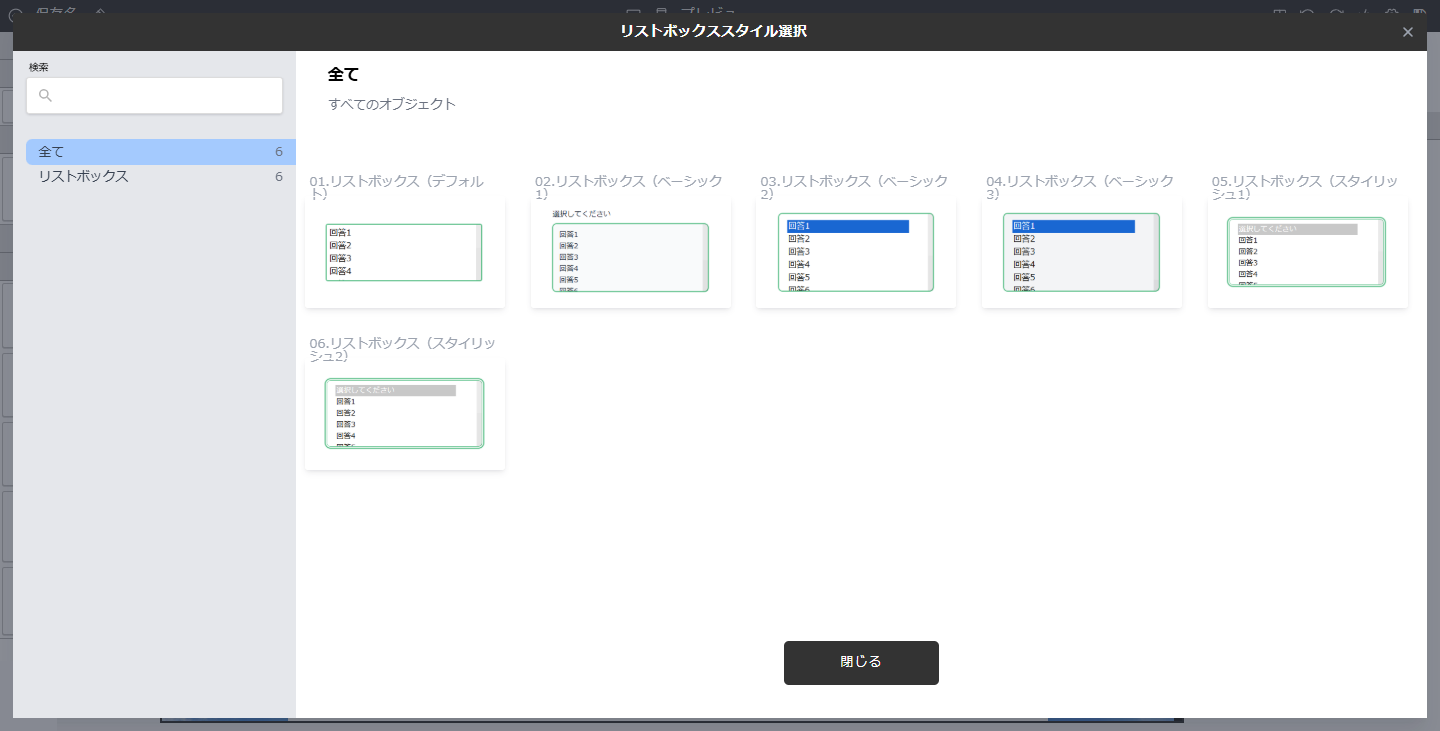Select the 06 スタイリッシュ2 listbox preview thumbnail

point(404,414)
